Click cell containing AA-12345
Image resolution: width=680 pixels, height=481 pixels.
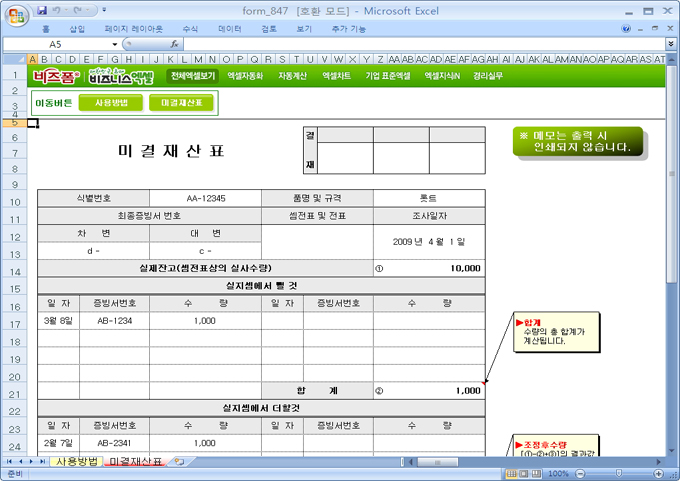pyautogui.click(x=205, y=198)
